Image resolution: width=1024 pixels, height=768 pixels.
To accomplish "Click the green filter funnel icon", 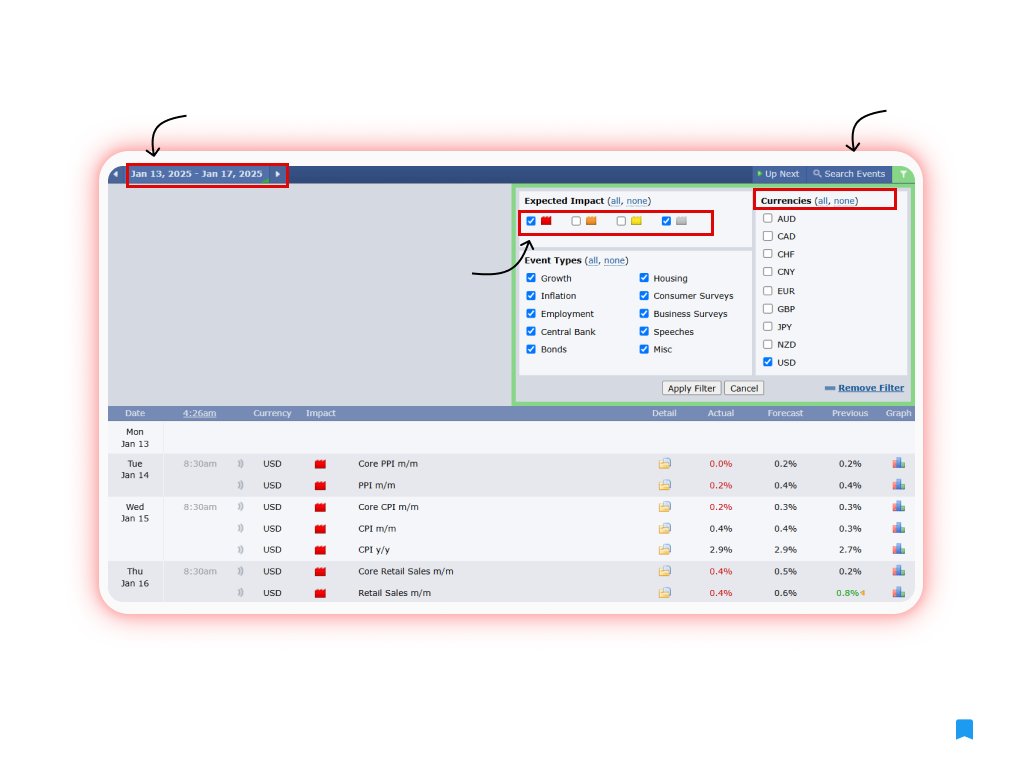I will [903, 174].
